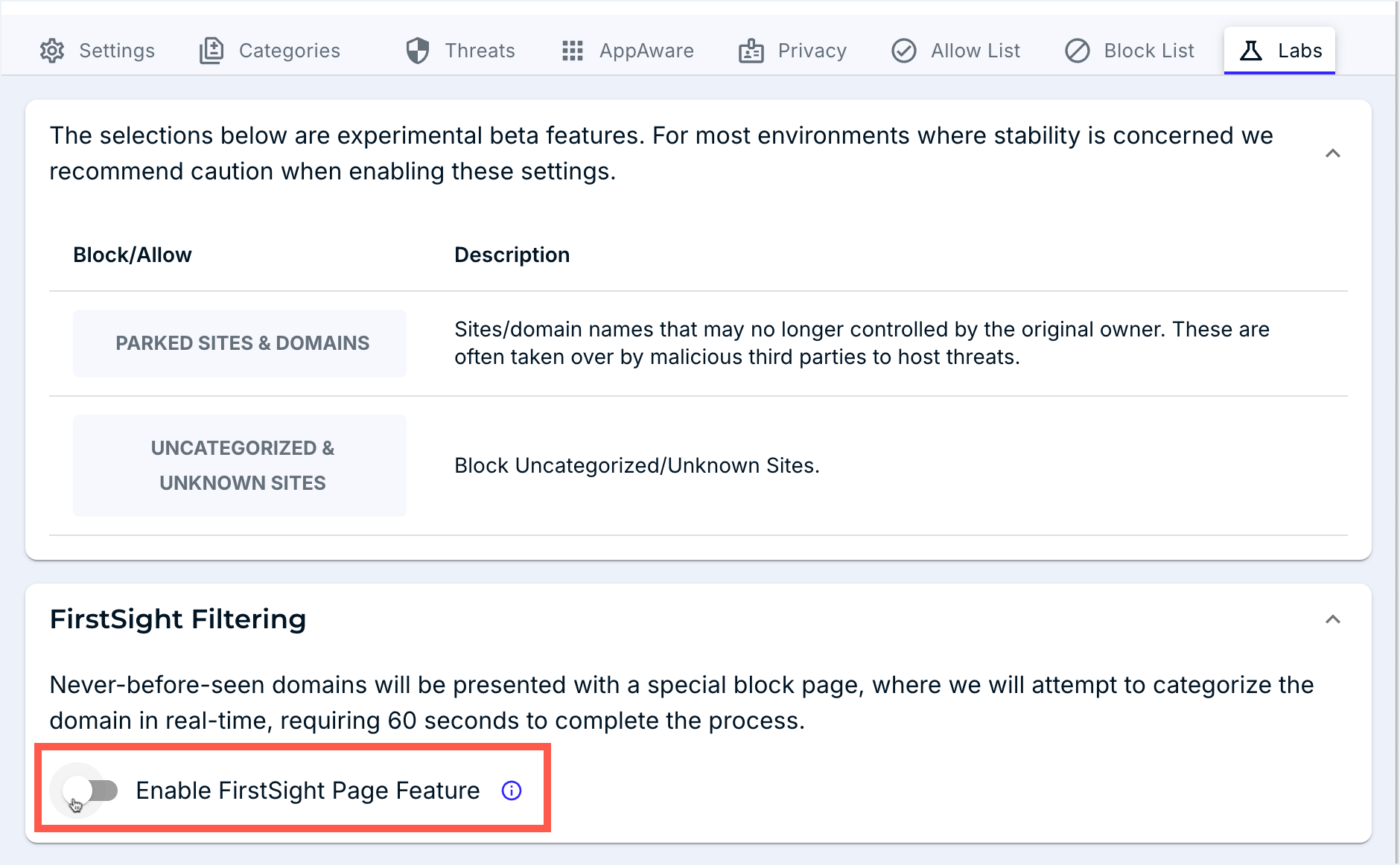Click the AppAware grid icon
Screen dimensions: 1400x865
572,51
